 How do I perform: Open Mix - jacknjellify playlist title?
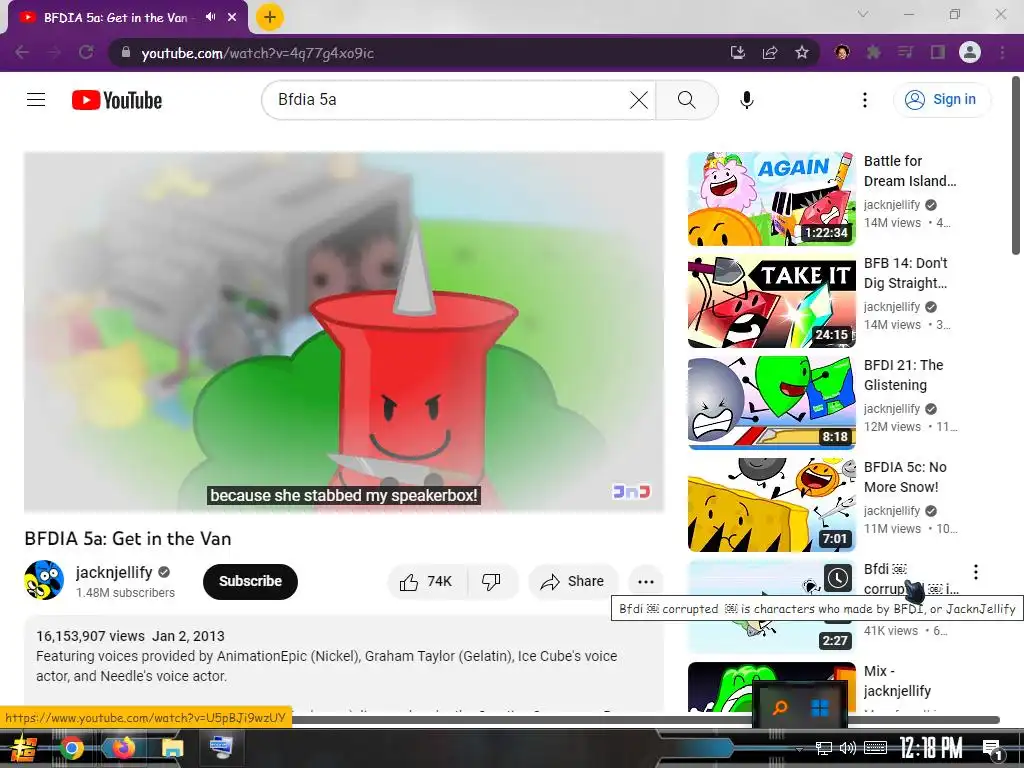pyautogui.click(x=897, y=680)
